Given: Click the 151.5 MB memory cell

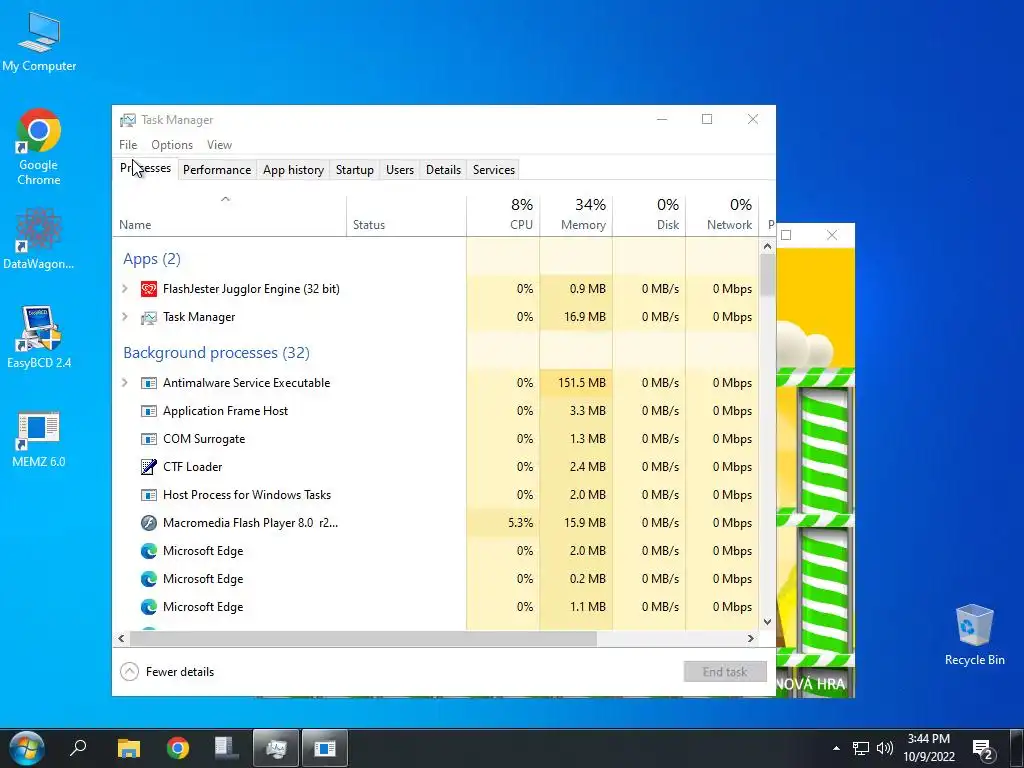Looking at the screenshot, I should click(576, 383).
